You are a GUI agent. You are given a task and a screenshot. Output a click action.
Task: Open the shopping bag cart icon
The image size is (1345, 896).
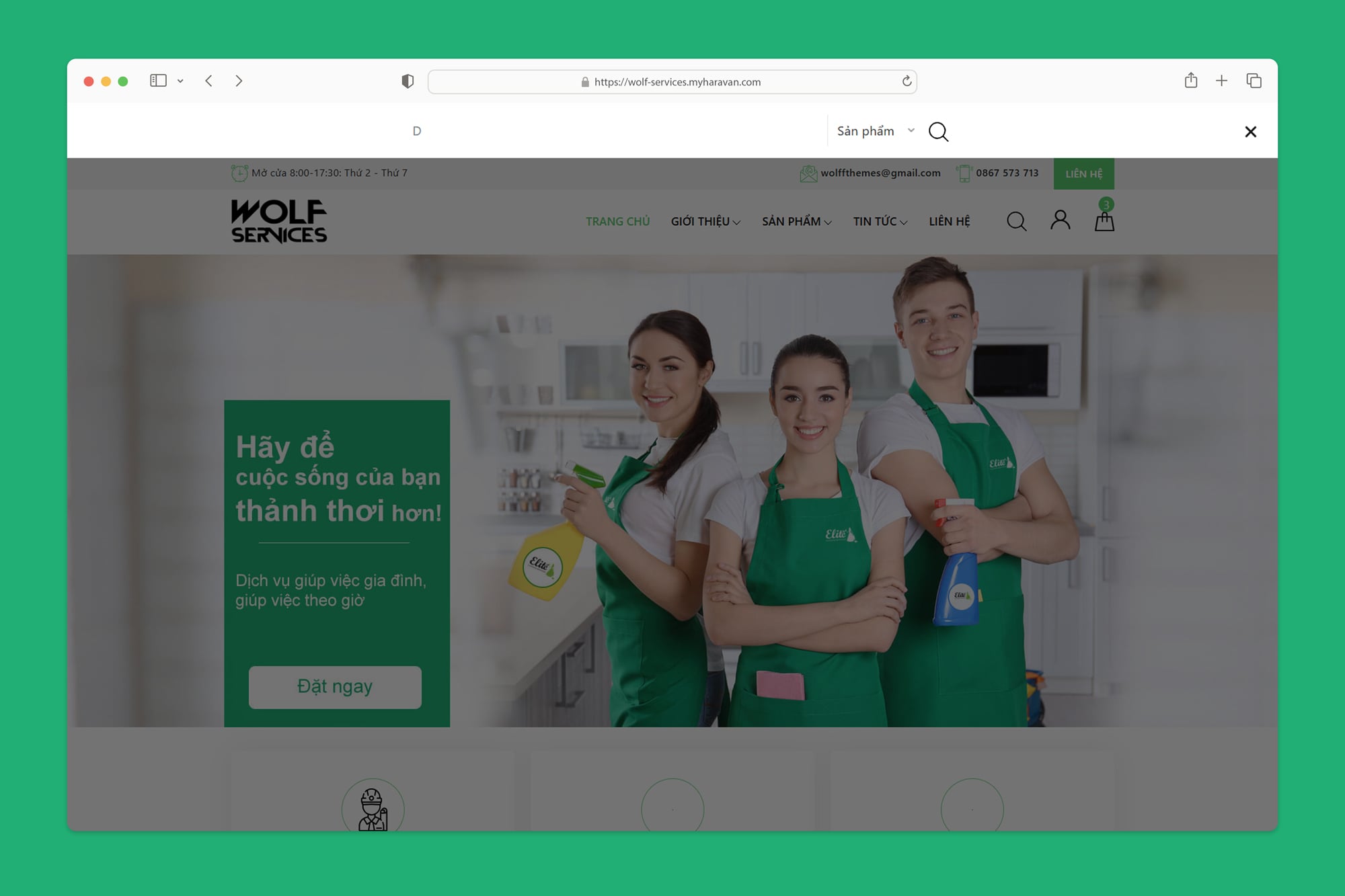point(1104,221)
